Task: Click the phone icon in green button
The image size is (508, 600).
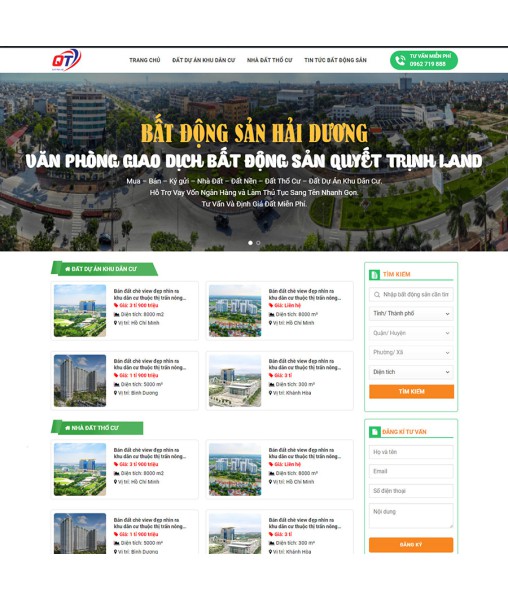Action: coord(400,60)
